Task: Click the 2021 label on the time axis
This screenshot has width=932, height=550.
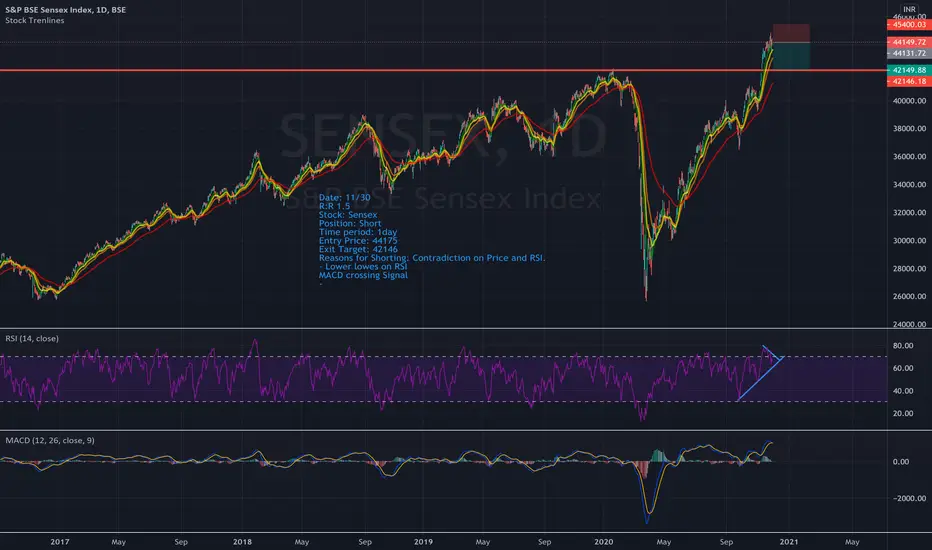Action: pyautogui.click(x=789, y=542)
